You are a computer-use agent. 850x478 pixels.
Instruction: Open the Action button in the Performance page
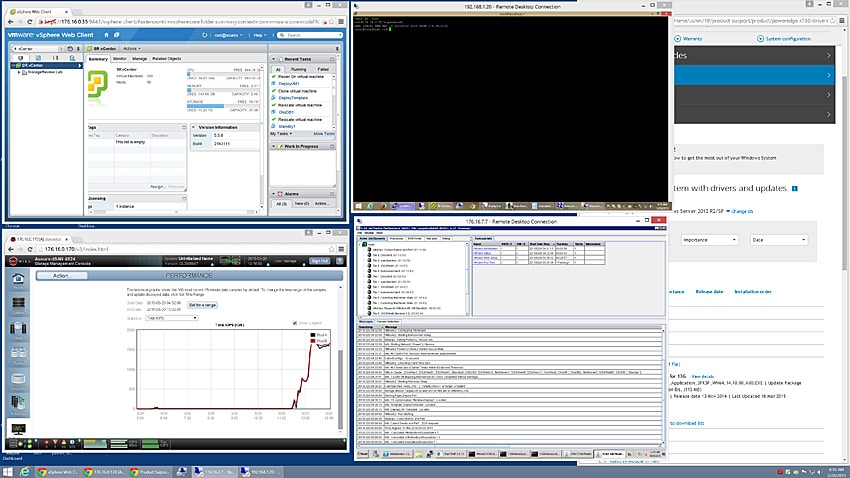coord(61,276)
